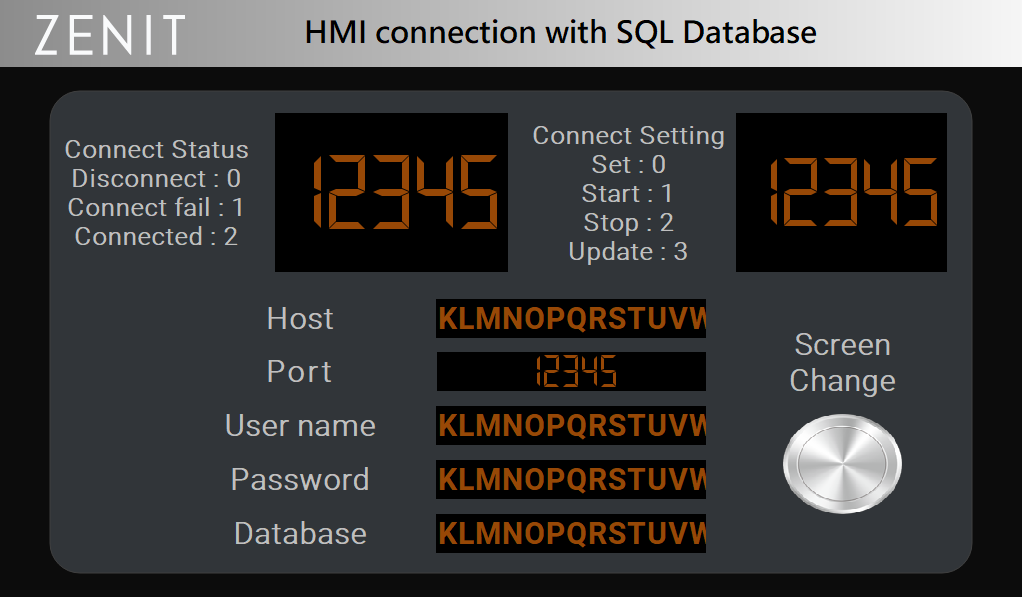Image resolution: width=1022 pixels, height=597 pixels.
Task: Click the Port label
Action: click(299, 371)
